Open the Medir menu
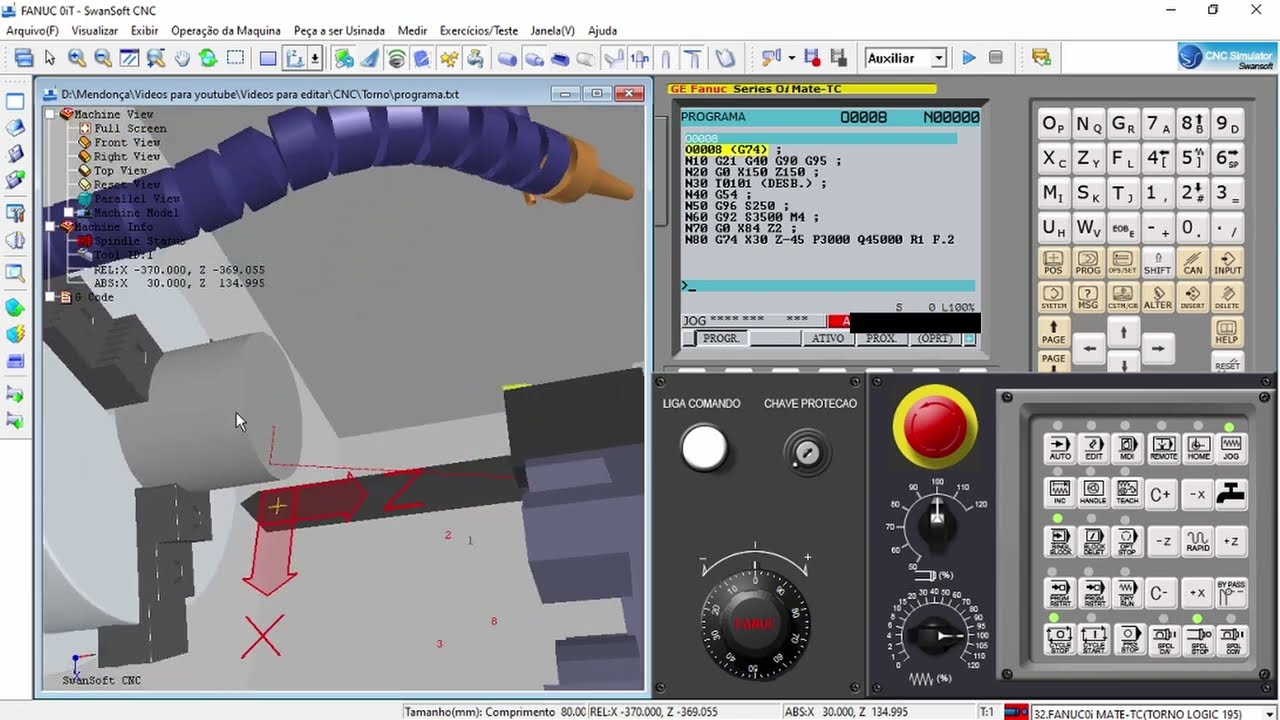 (412, 31)
